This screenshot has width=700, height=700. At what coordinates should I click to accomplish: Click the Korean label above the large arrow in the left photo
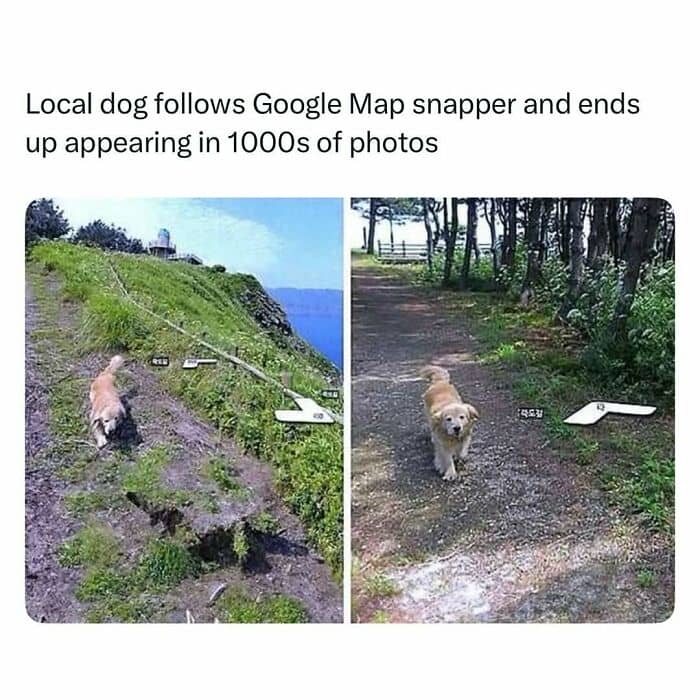click(330, 394)
